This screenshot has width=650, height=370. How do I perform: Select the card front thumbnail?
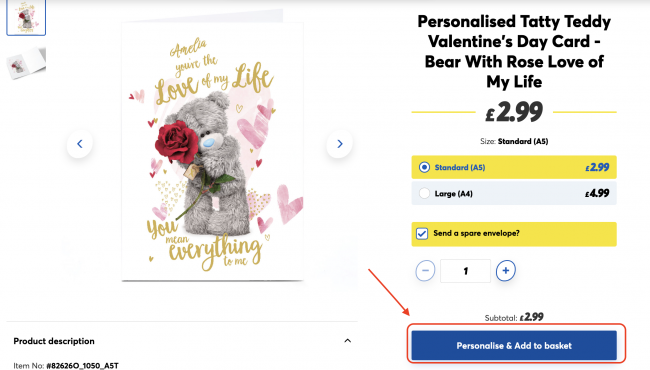point(26,17)
